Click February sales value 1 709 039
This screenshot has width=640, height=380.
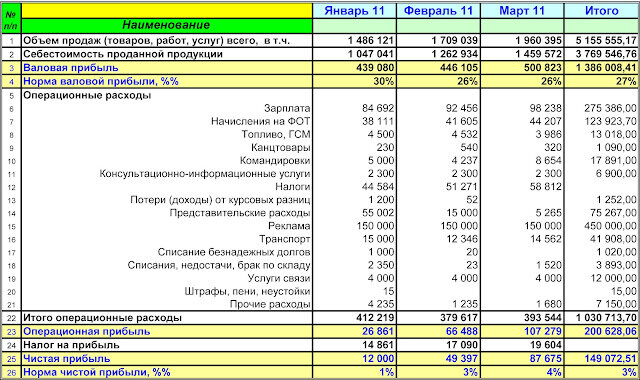[x=454, y=40]
